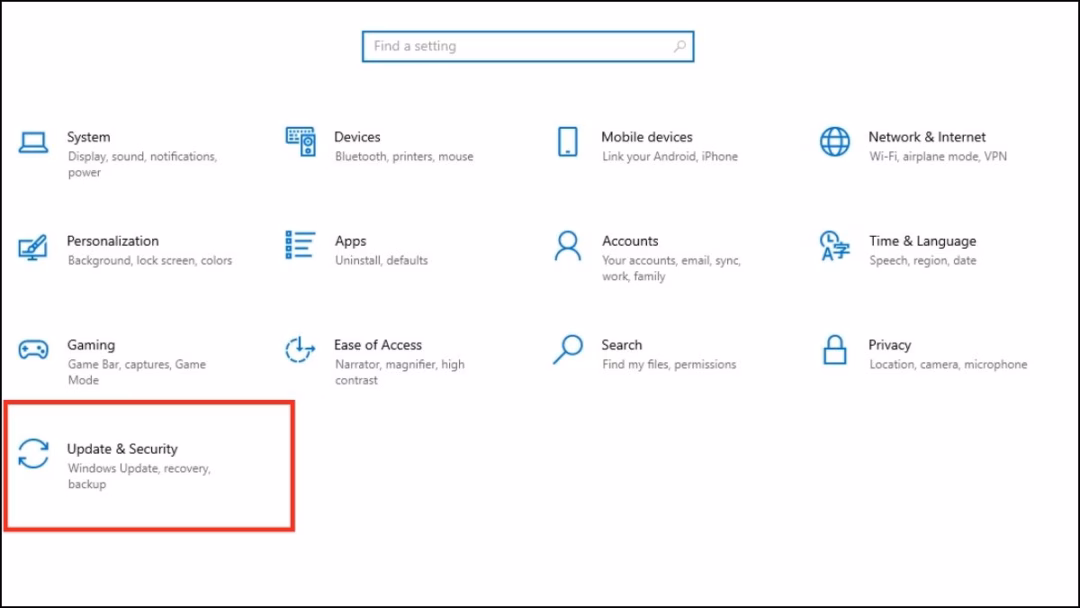The height and width of the screenshot is (608, 1080).
Task: Open the System settings title
Action: [88, 137]
